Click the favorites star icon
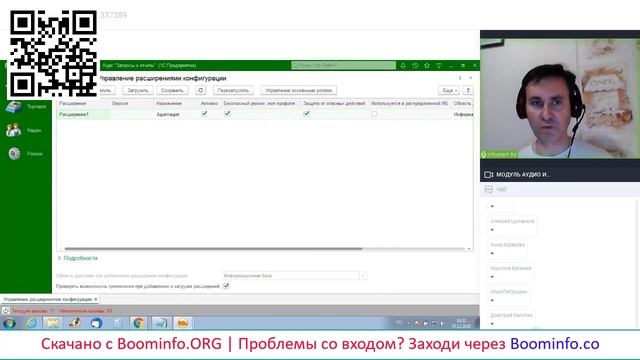Viewport: 640px width, 360px height. click(x=427, y=65)
